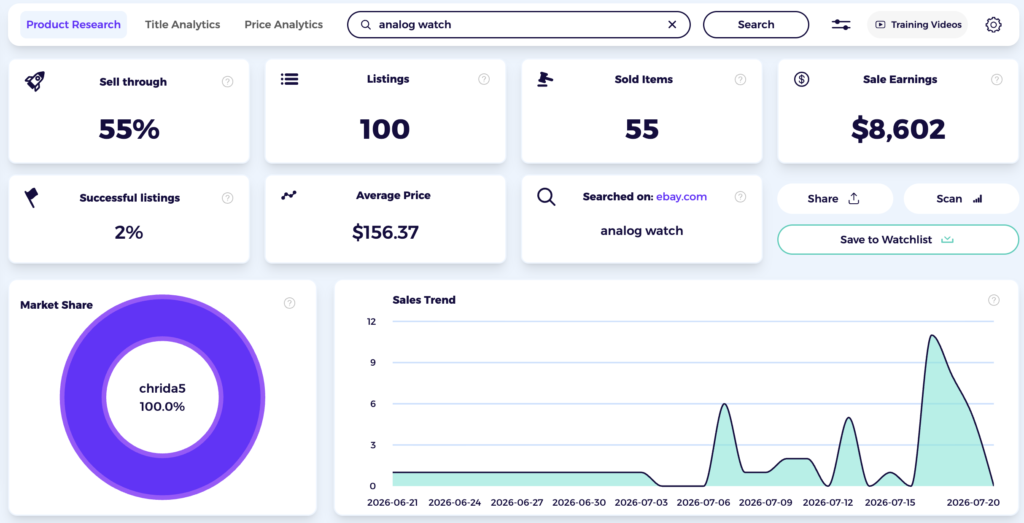Open the Product Research tab
1024x523 pixels.
73,25
